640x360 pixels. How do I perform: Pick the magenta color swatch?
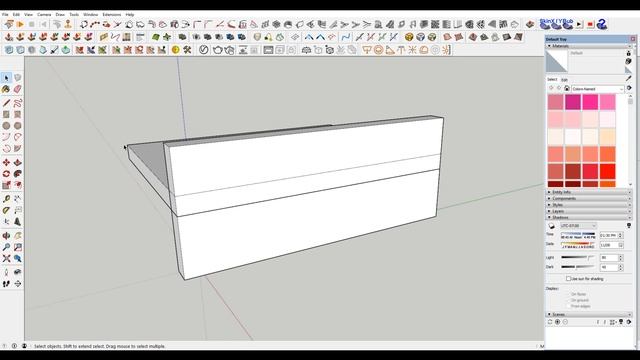[x=573, y=102]
